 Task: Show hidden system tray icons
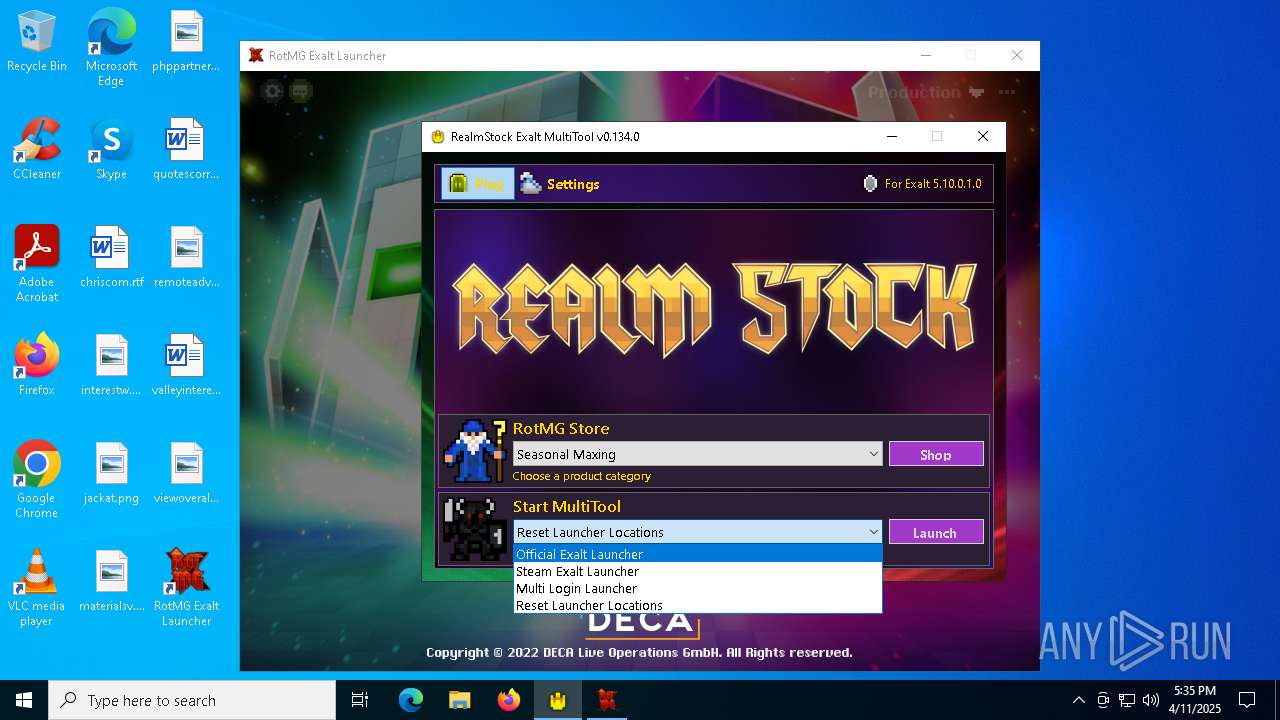pyautogui.click(x=1078, y=700)
